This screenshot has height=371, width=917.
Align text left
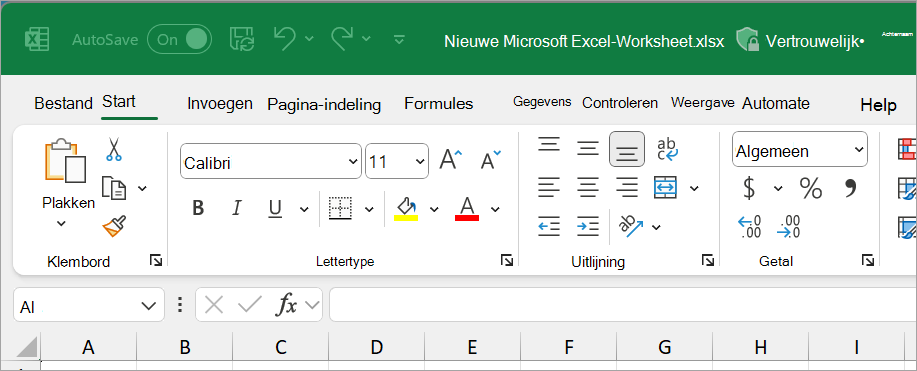(549, 187)
